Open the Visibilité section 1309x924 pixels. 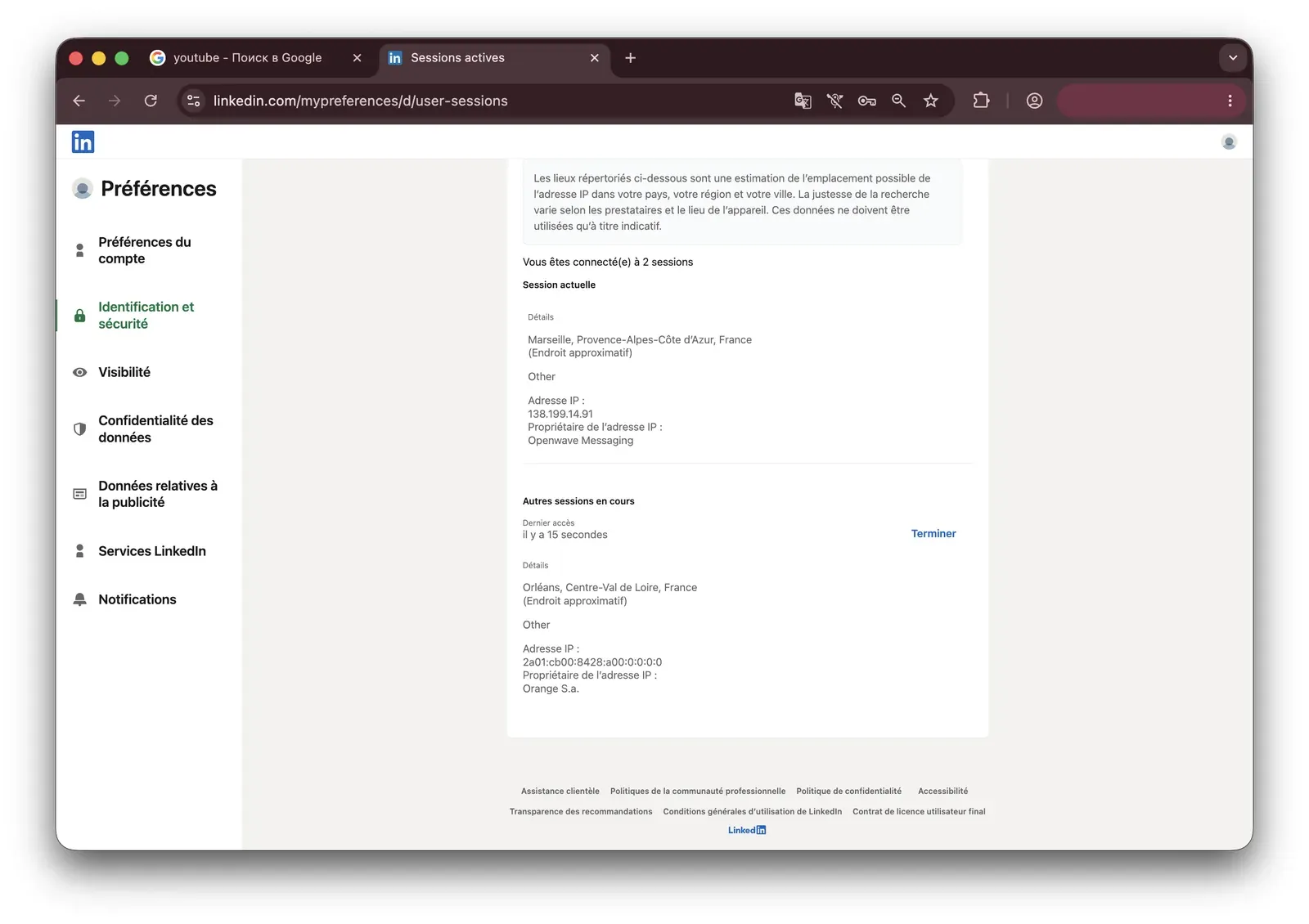tap(124, 372)
